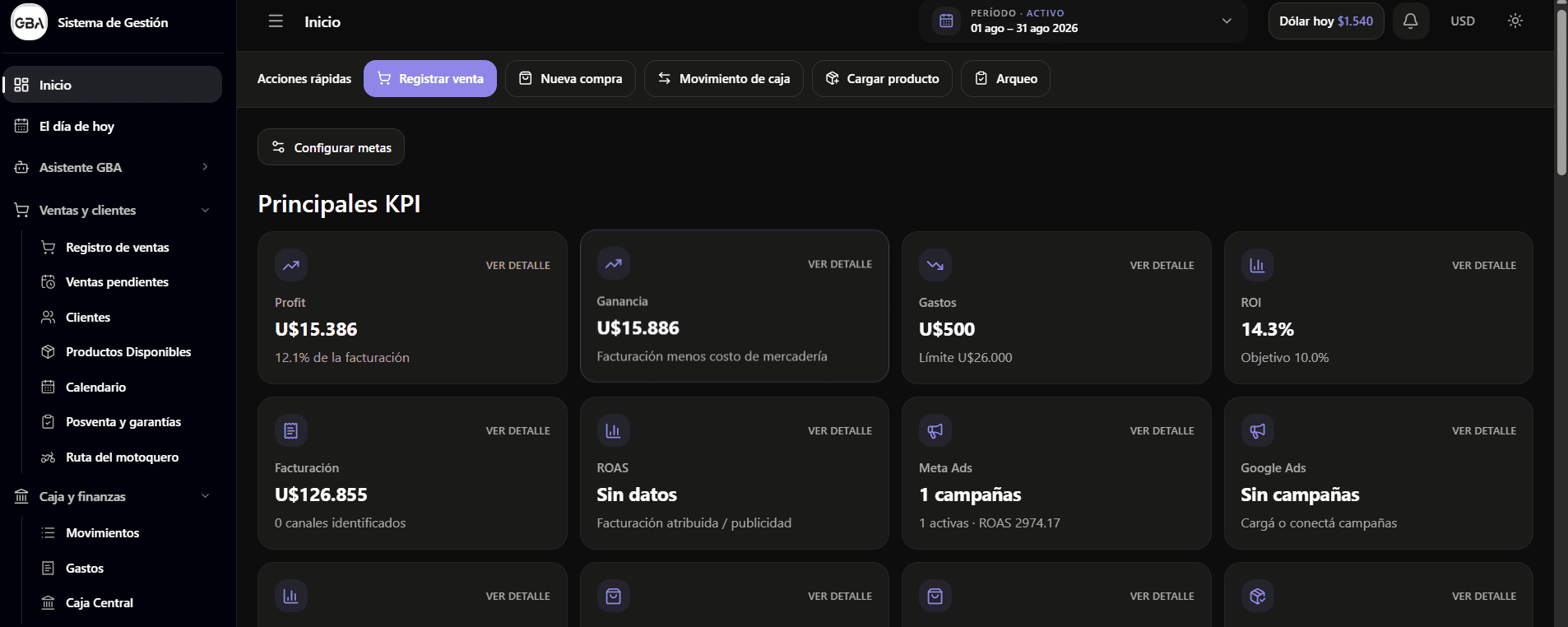Click the Profit value U$15.386
Image resolution: width=1568 pixels, height=627 pixels.
[x=316, y=330]
